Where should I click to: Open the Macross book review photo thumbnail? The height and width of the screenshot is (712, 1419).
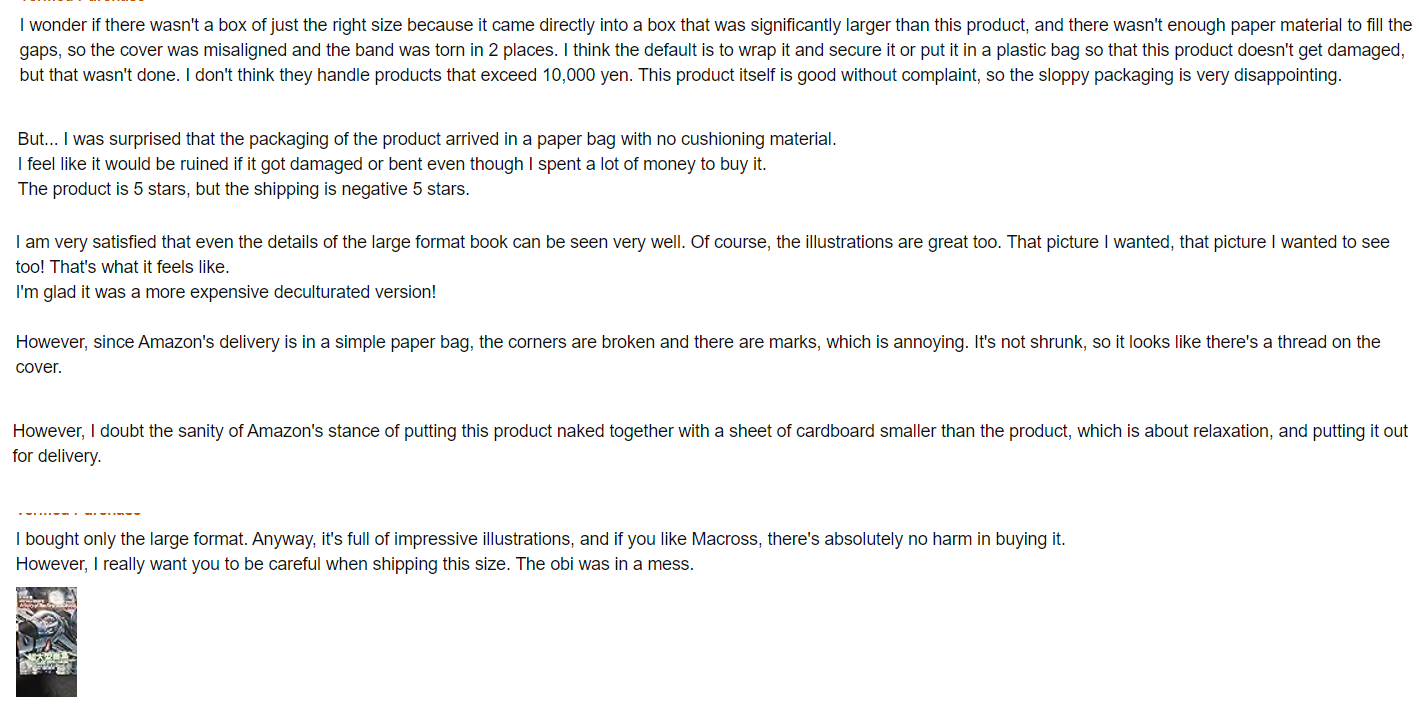point(46,642)
